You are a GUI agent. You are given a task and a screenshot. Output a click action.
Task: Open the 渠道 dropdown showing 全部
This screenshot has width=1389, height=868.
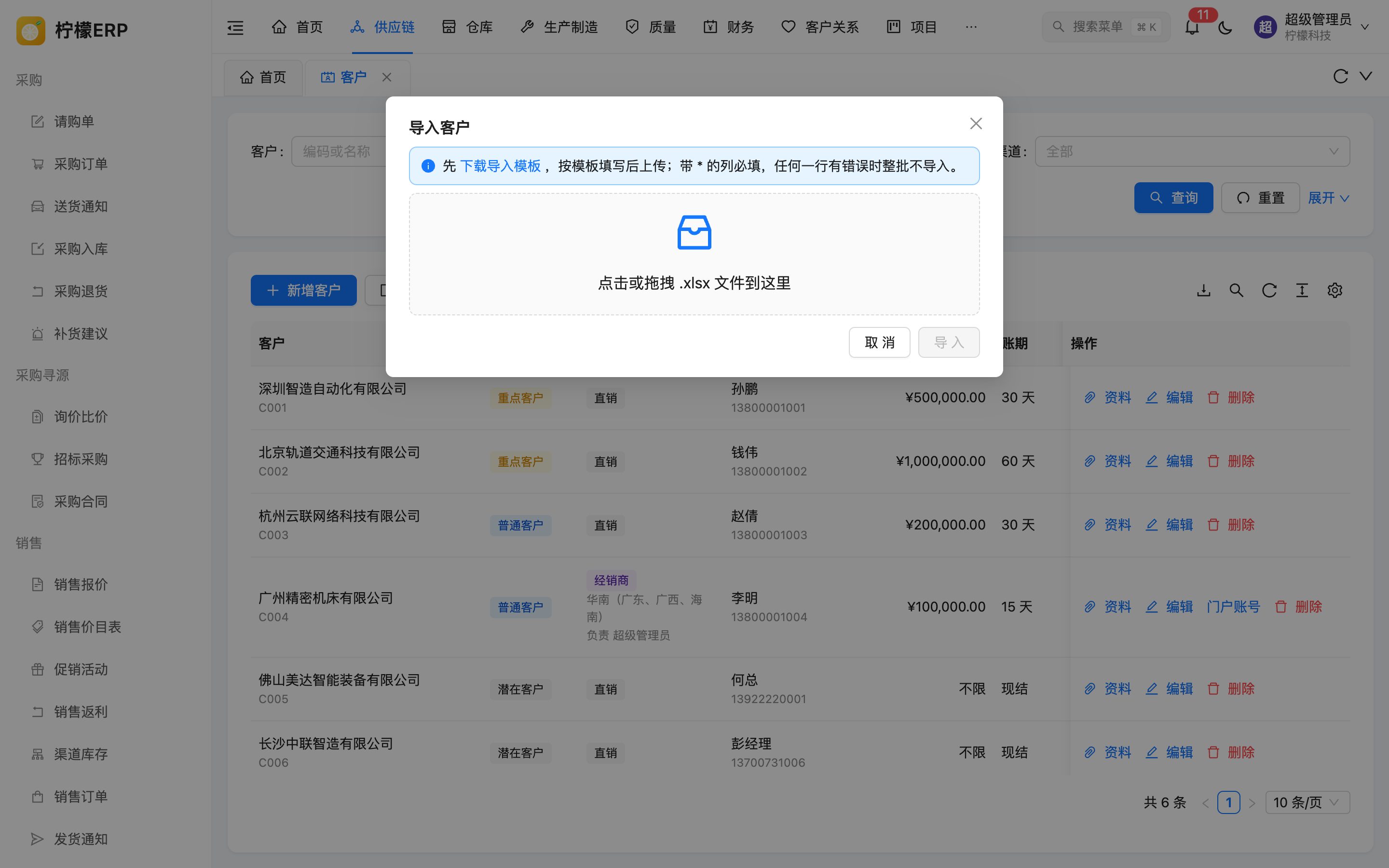1192,151
